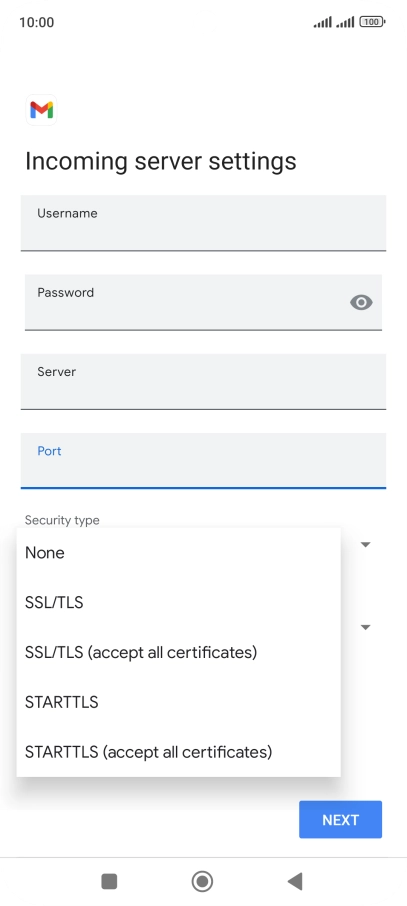Pick the STARTTLS option
This screenshot has height=906, width=407.
point(179,701)
